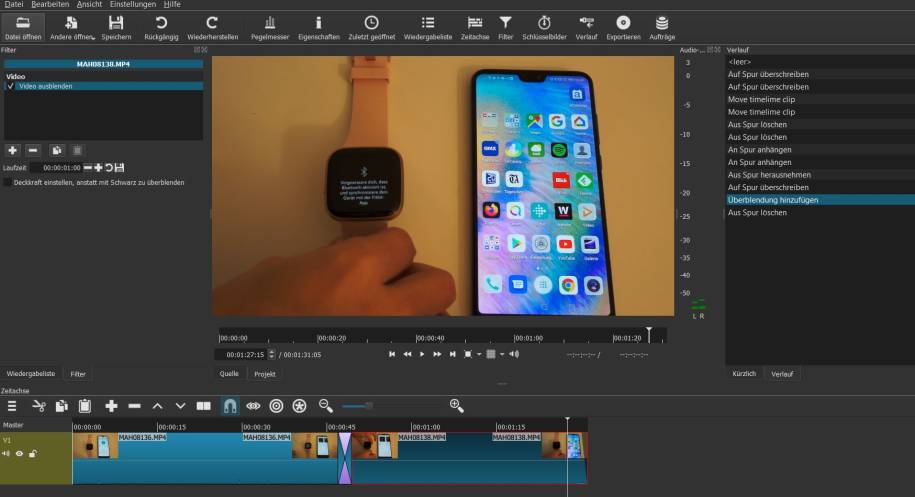Image resolution: width=915 pixels, height=497 pixels.
Task: Open the player grid display dropdown arrow
Action: tap(502, 354)
